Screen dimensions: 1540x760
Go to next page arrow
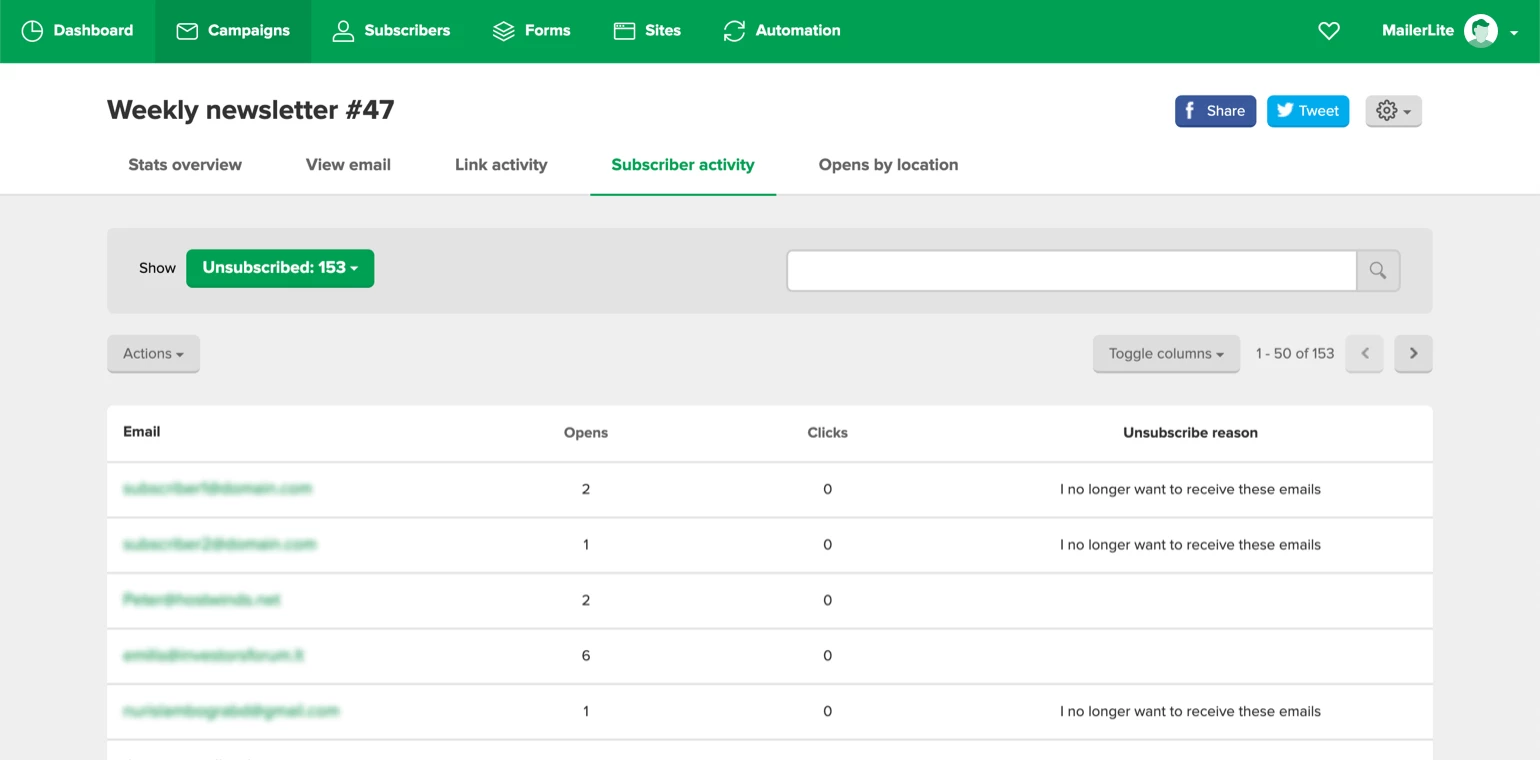pos(1413,354)
